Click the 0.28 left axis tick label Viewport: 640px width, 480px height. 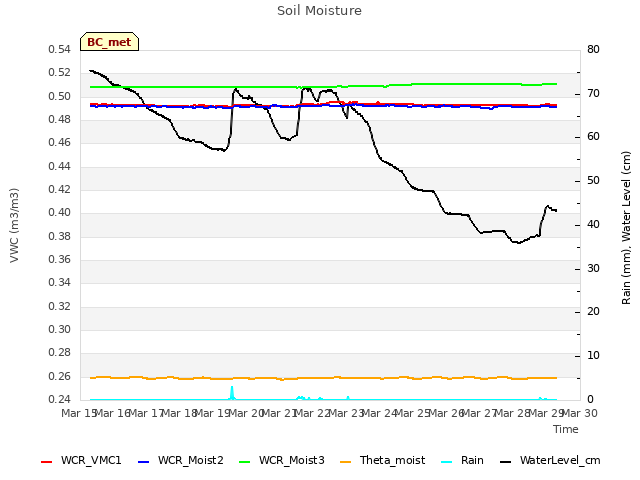tap(60, 353)
